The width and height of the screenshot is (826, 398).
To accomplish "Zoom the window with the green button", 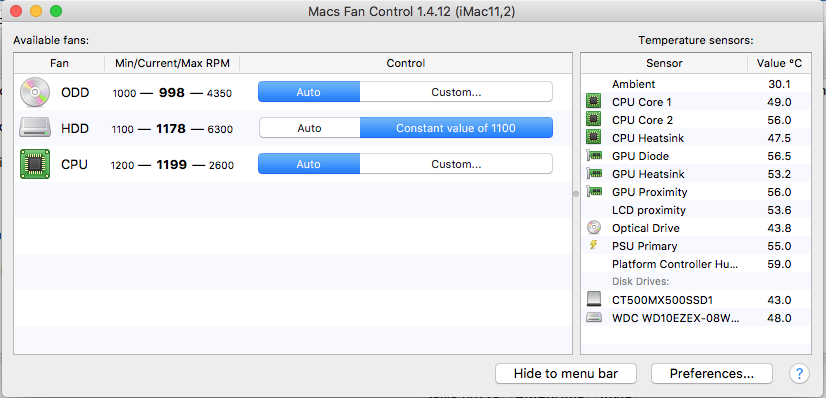I will pyautogui.click(x=56, y=11).
